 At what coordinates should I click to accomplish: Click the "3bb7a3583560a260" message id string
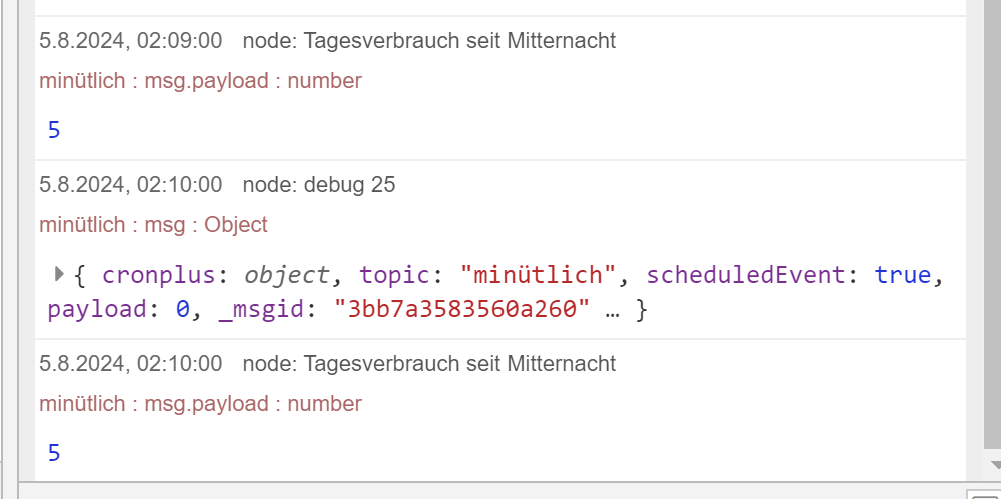click(x=461, y=310)
